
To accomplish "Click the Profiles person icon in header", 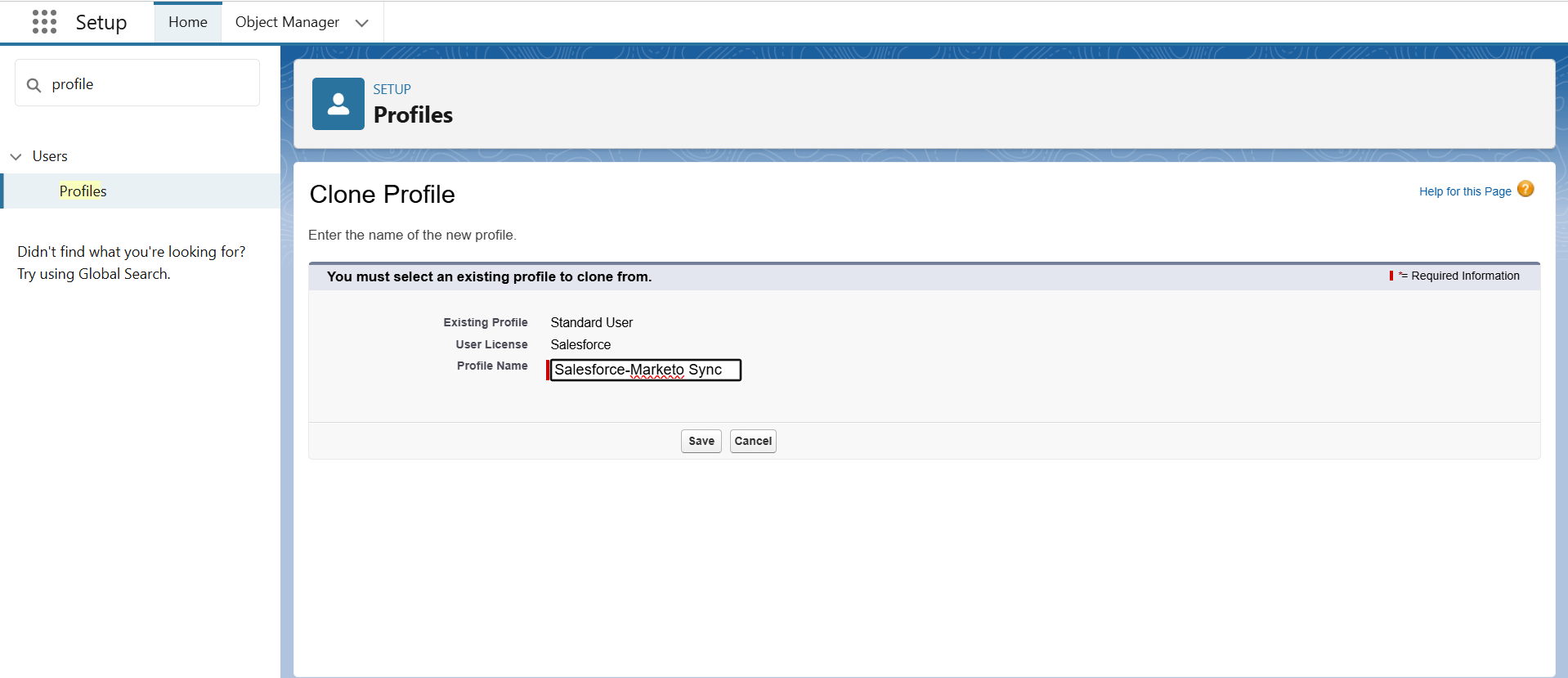I will click(338, 104).
